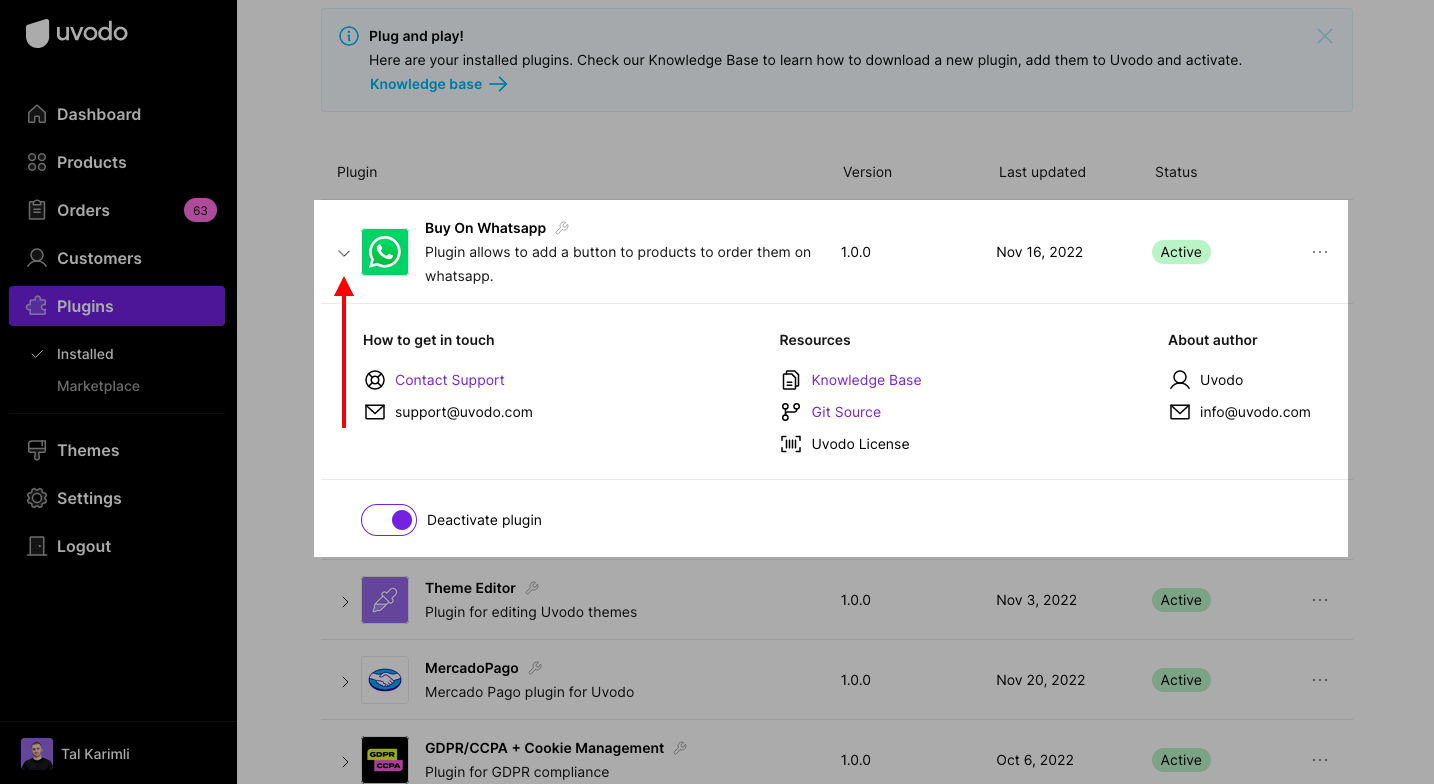
Task: Click the Last updated column header
Action: point(1042,172)
